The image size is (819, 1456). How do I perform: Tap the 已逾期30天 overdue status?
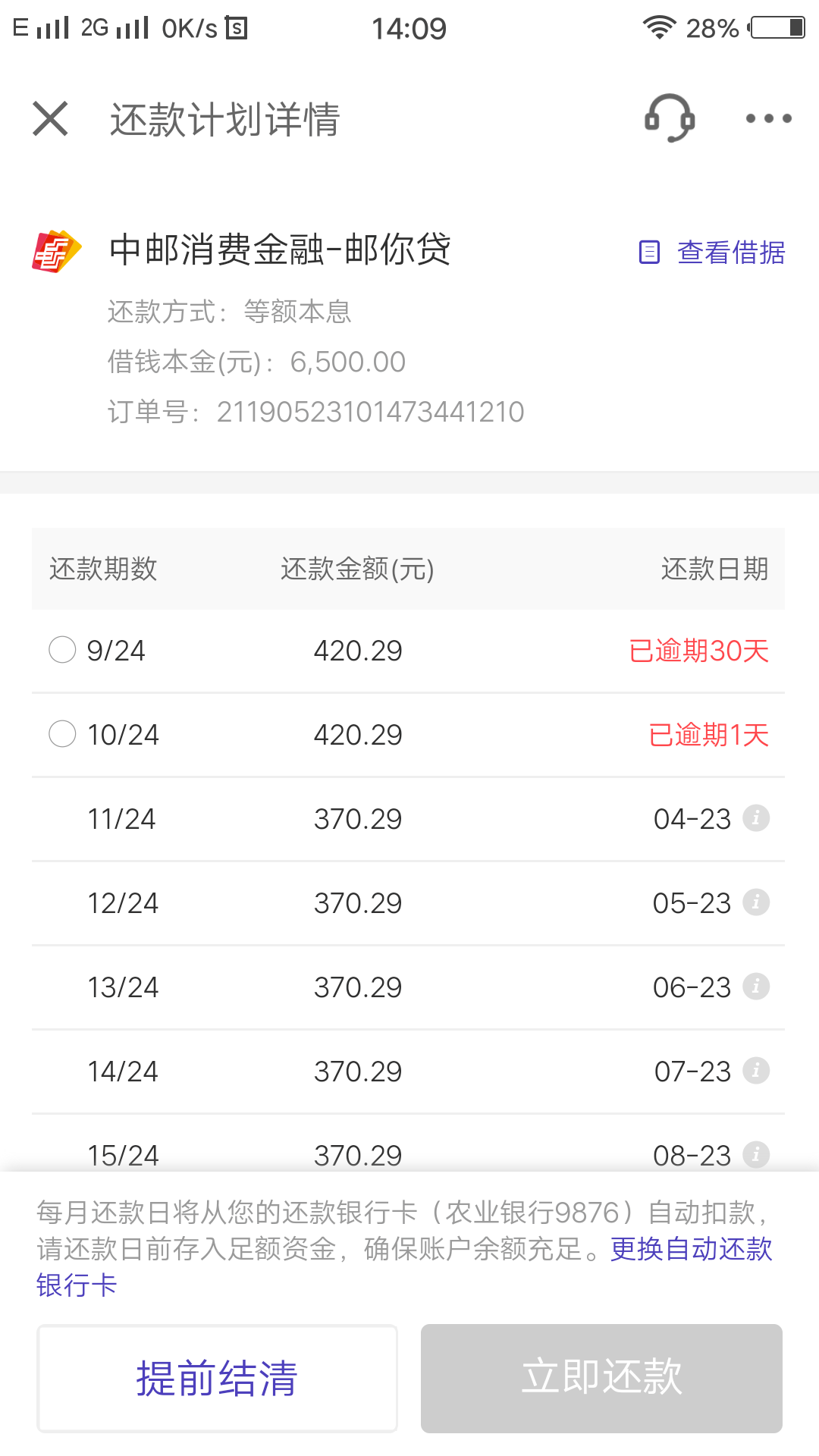(x=698, y=651)
